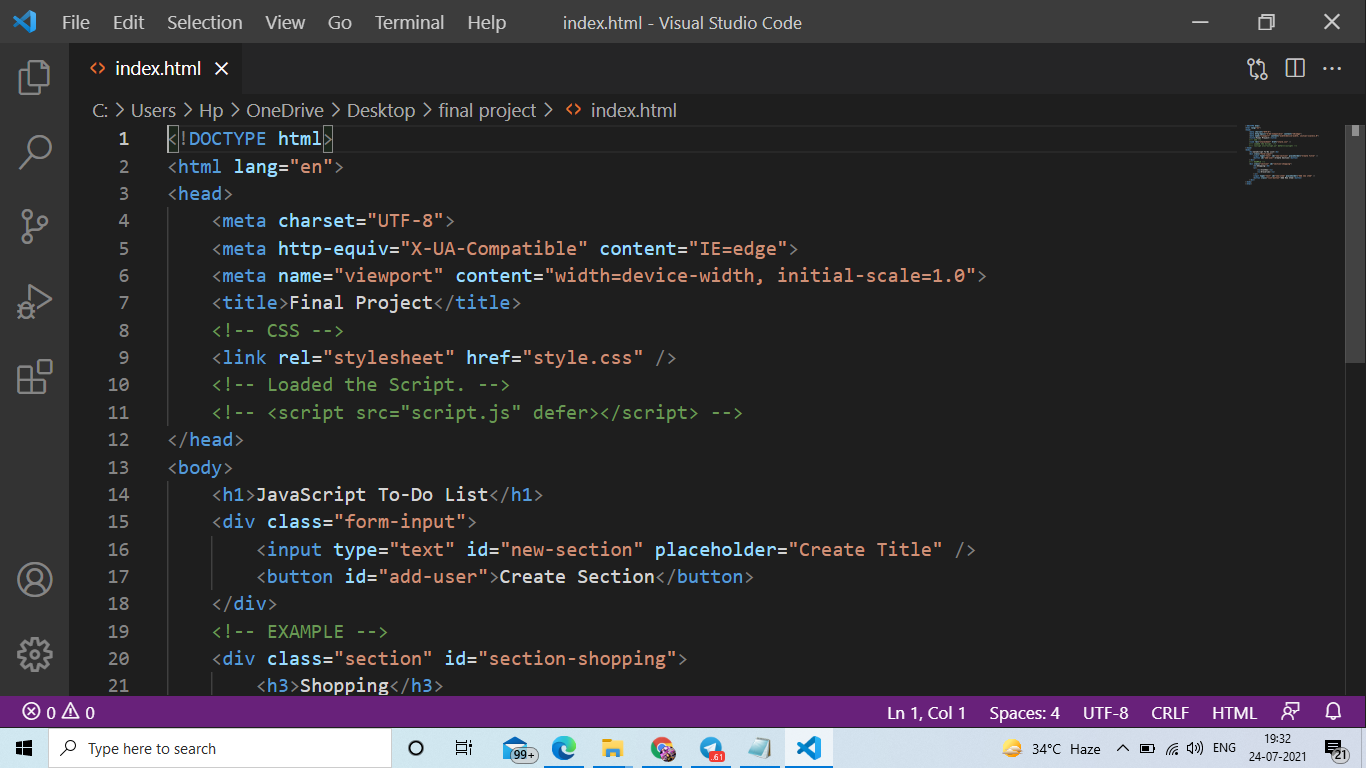Click the clock showing 19:32
The image size is (1366, 768).
point(1277,740)
